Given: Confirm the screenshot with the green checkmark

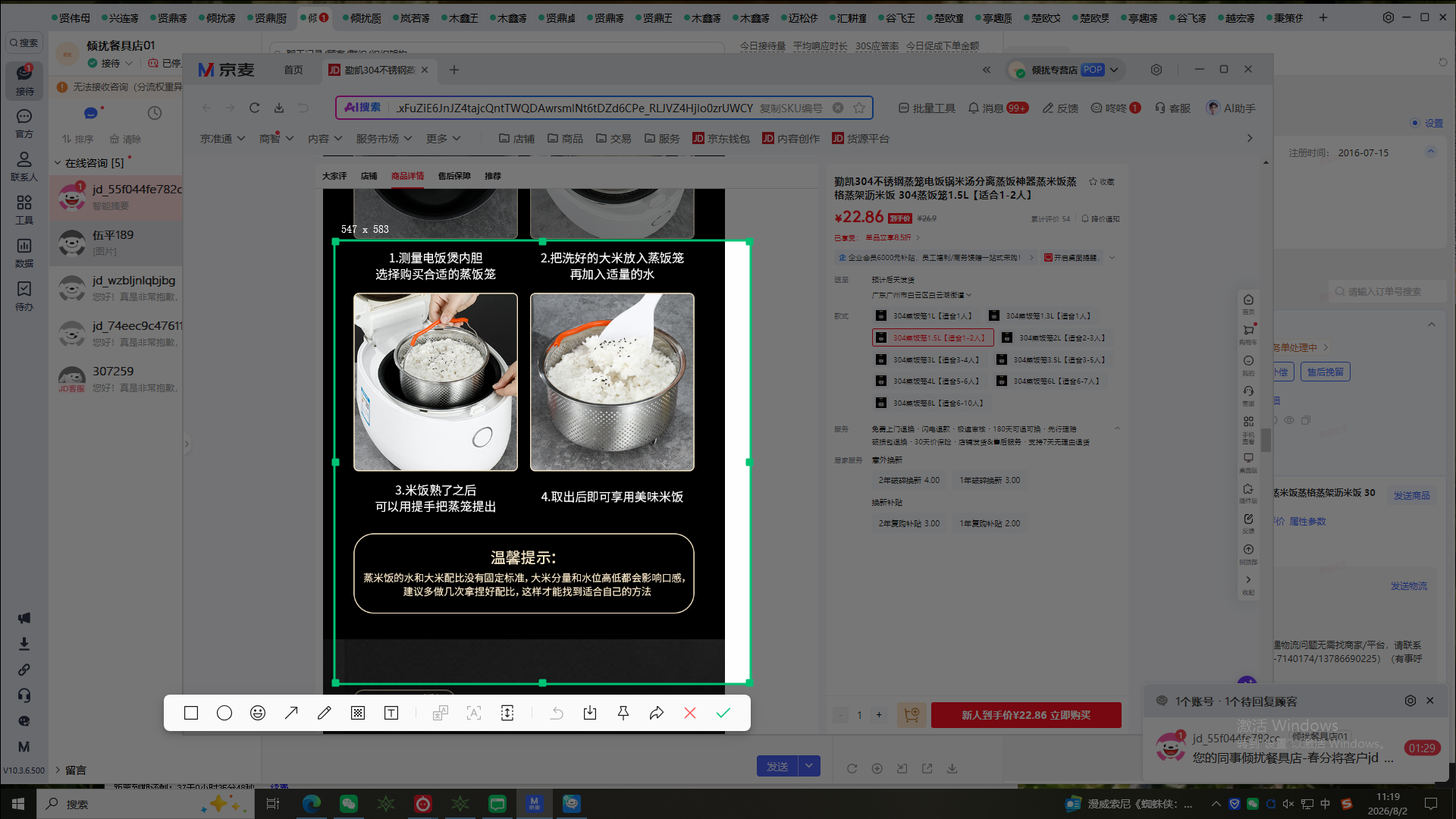Looking at the screenshot, I should [x=723, y=713].
